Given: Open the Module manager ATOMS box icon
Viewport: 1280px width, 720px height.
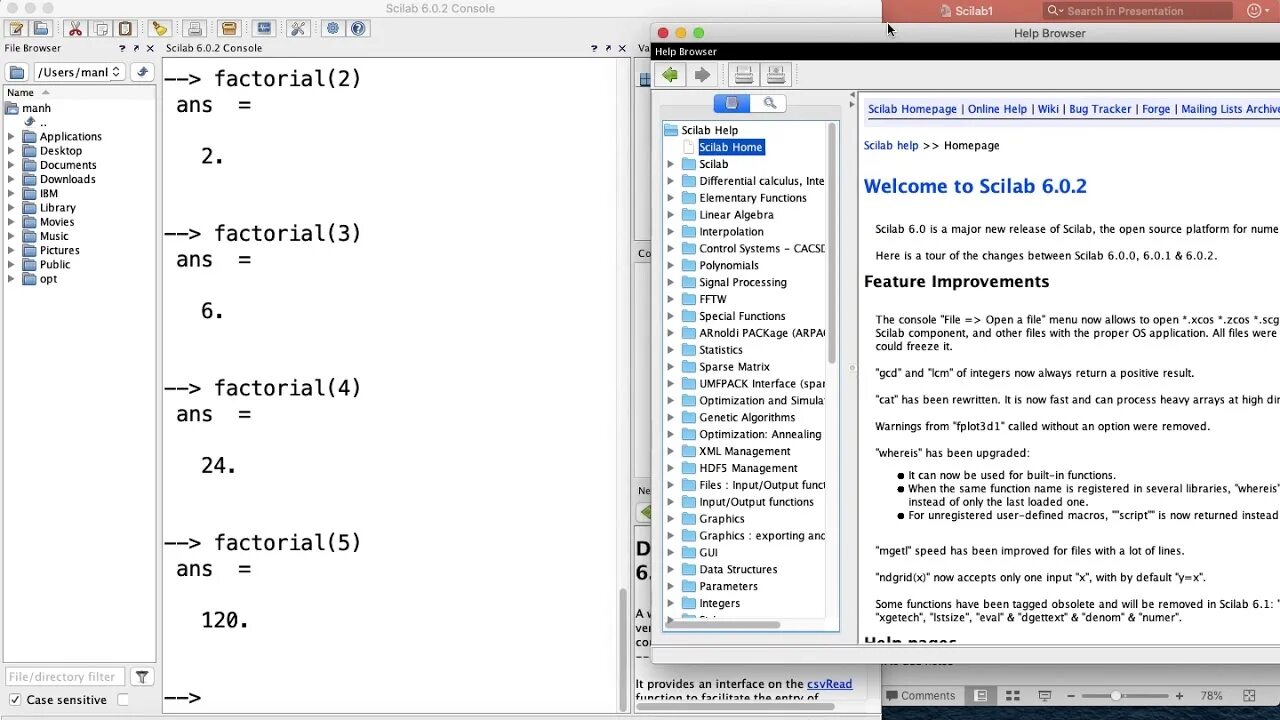Looking at the screenshot, I should 229,29.
